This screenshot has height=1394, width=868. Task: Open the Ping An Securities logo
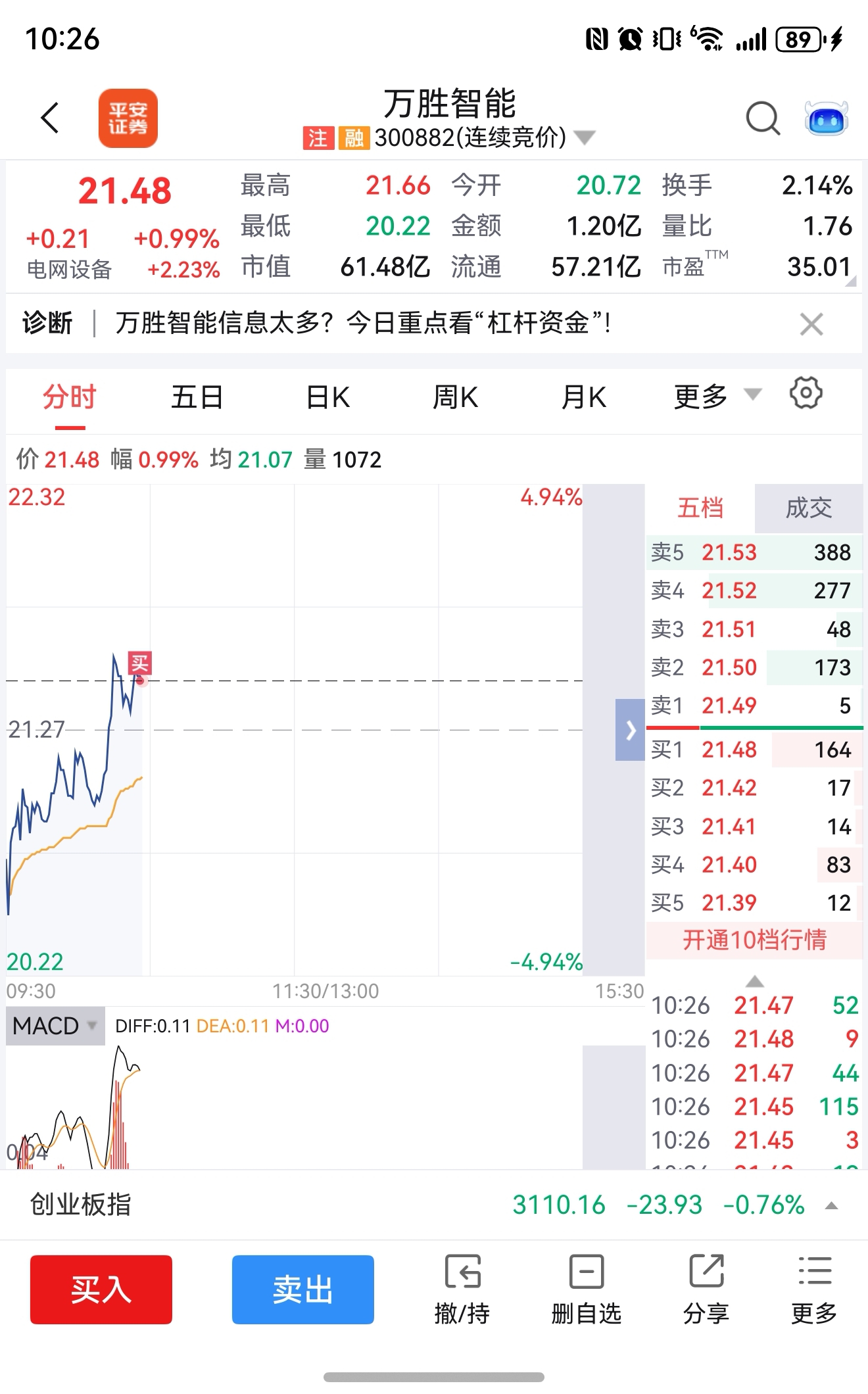click(x=128, y=118)
